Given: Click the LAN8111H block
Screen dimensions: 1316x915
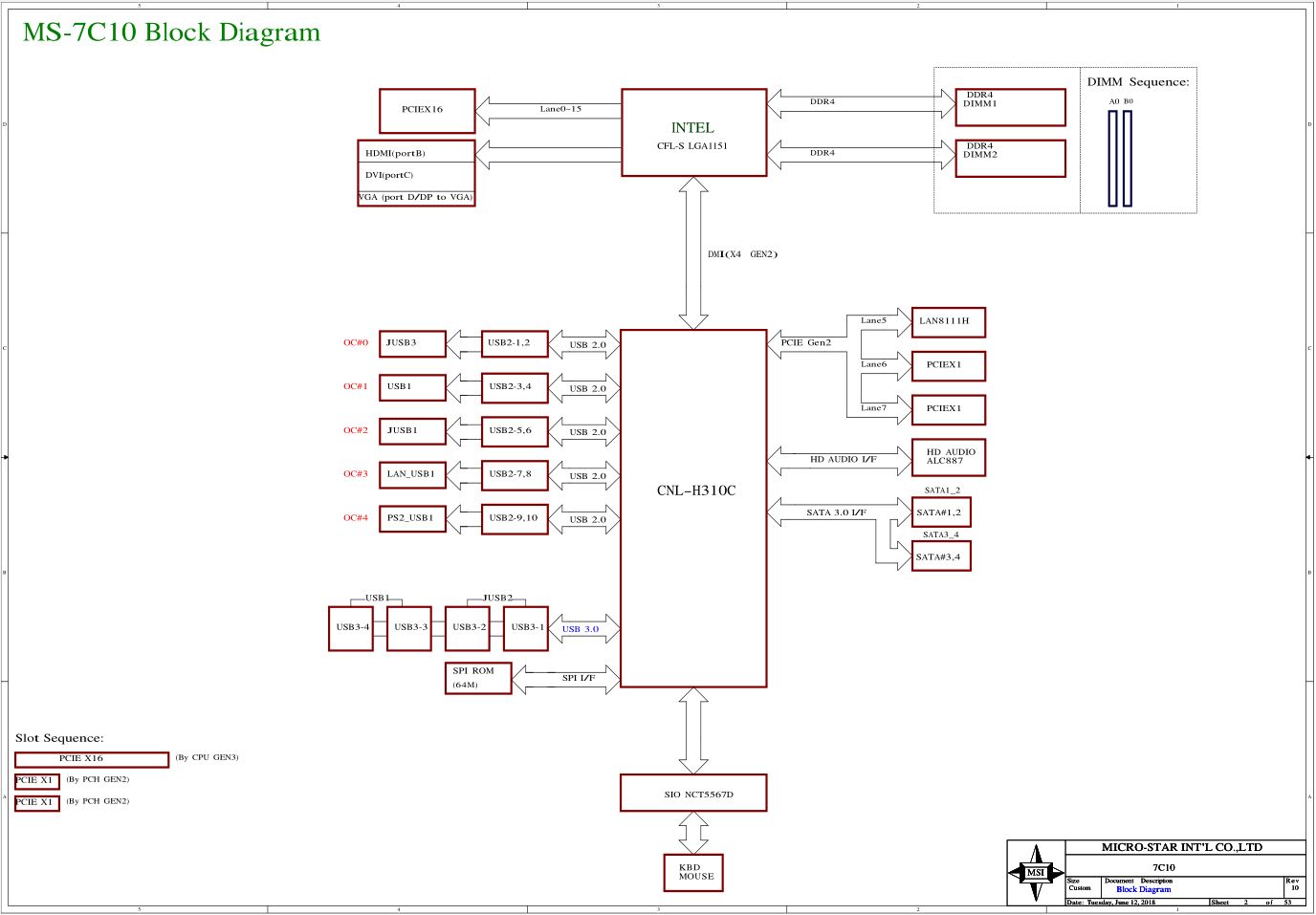Looking at the screenshot, I should [x=949, y=322].
